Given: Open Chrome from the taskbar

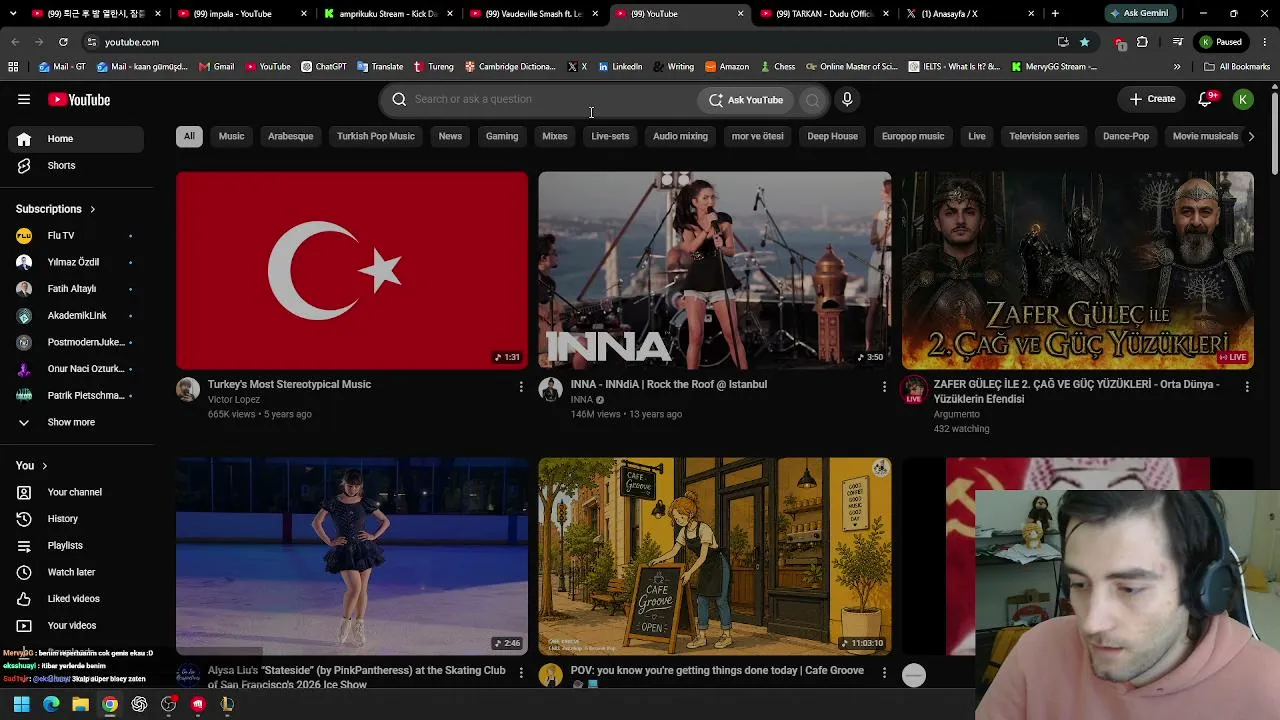Looking at the screenshot, I should tap(110, 704).
